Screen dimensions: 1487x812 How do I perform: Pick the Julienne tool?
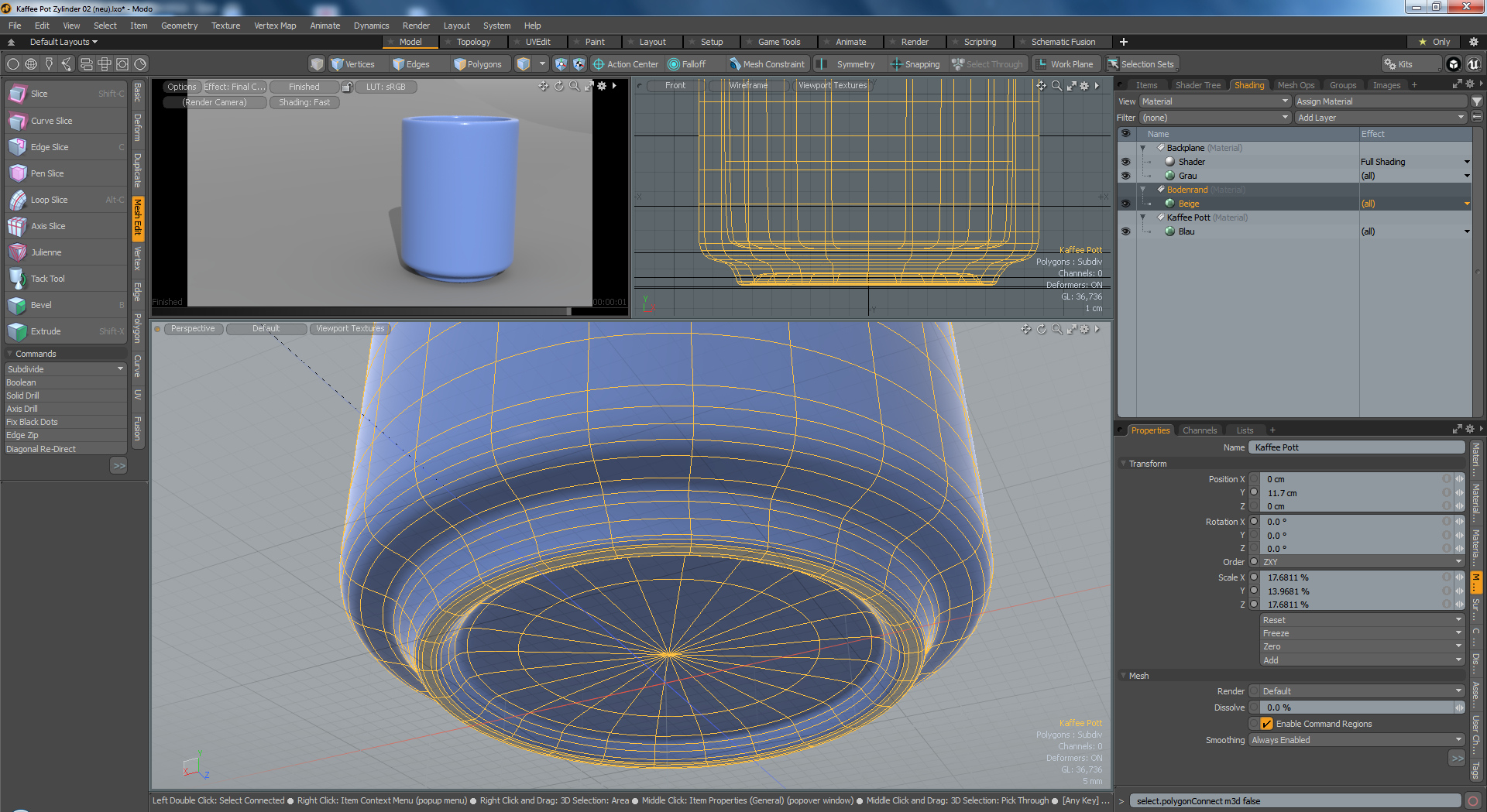click(x=46, y=252)
